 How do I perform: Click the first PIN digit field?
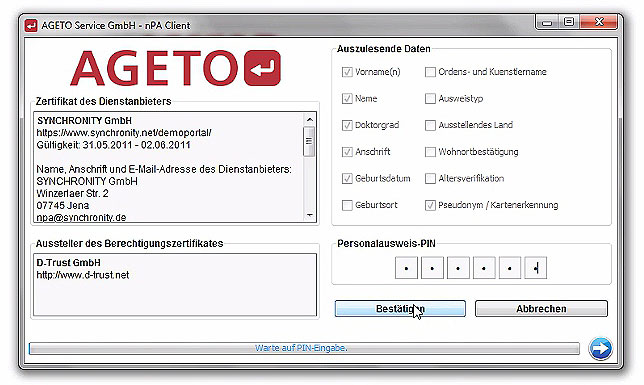point(406,268)
